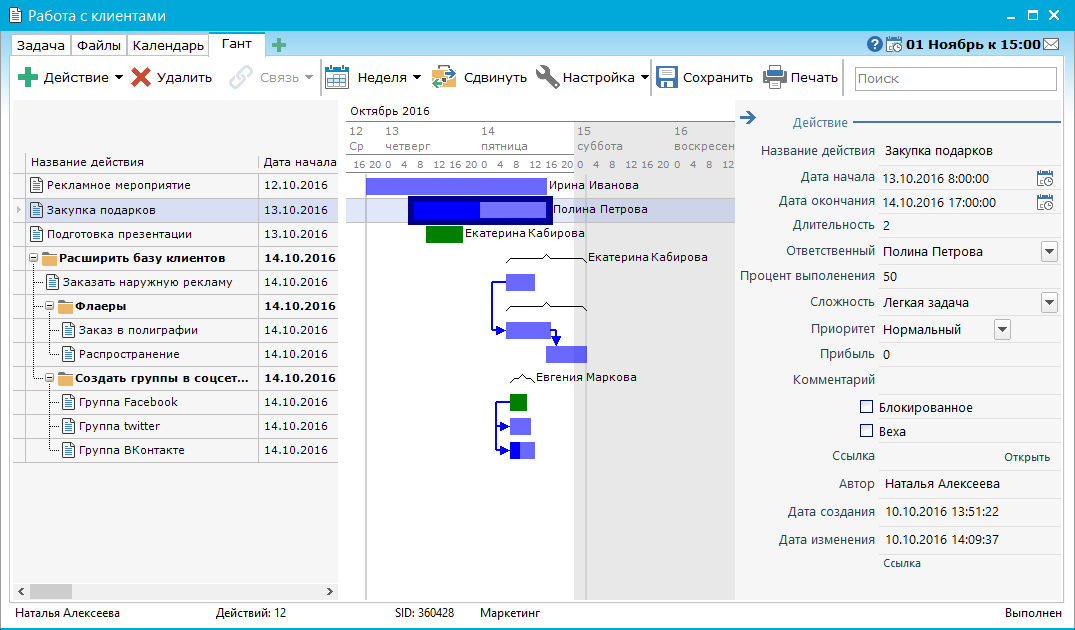This screenshot has width=1075, height=630.
Task: Toggle the Веха checkbox
Action: (x=867, y=431)
